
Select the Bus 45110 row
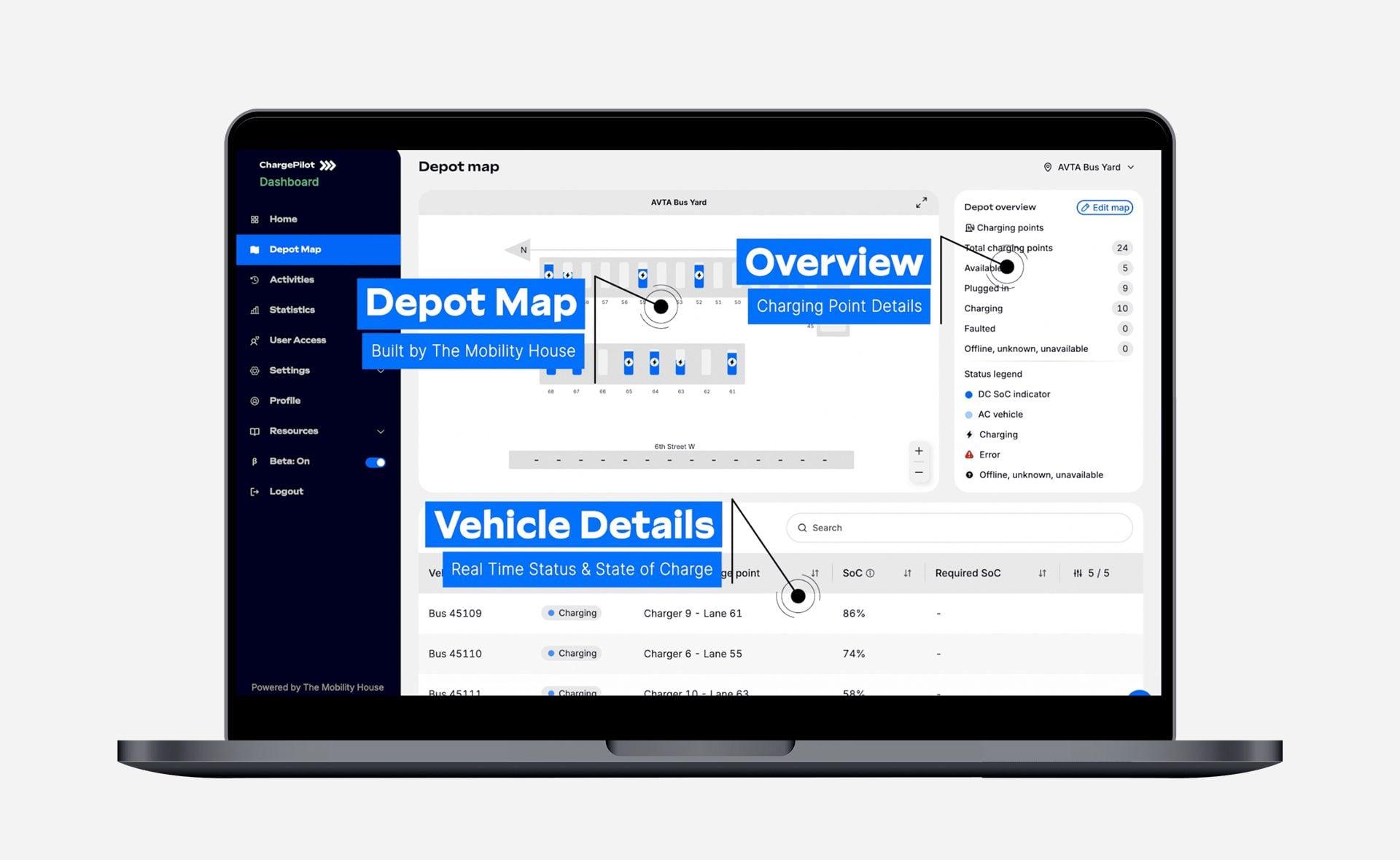(x=780, y=654)
